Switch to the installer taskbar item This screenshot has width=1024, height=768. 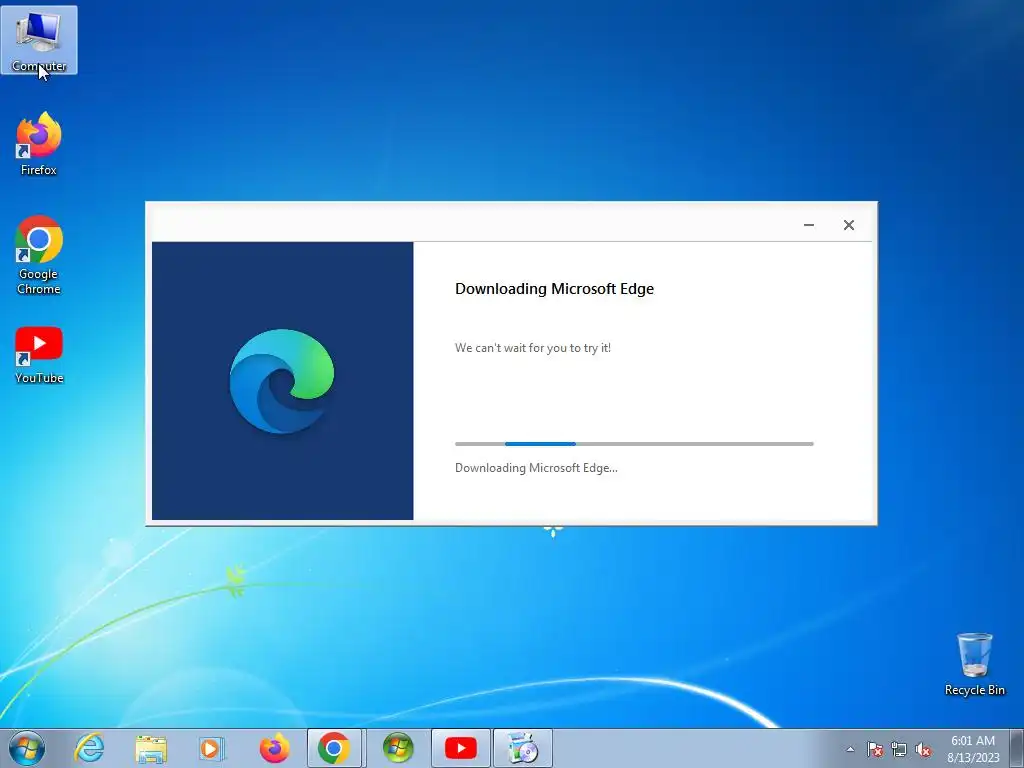click(522, 748)
